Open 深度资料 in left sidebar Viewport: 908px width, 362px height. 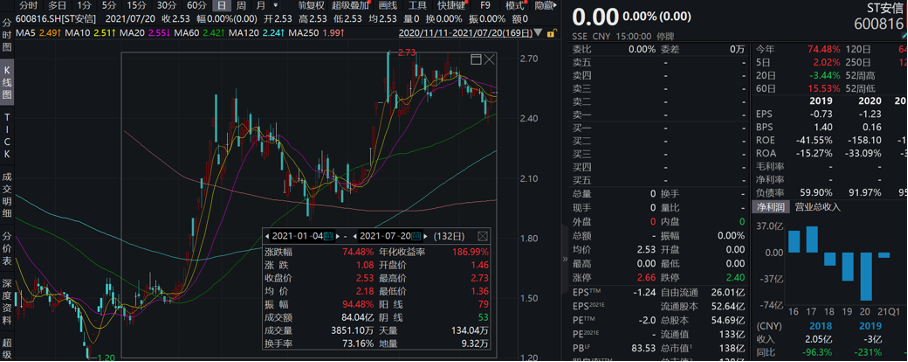point(7,303)
